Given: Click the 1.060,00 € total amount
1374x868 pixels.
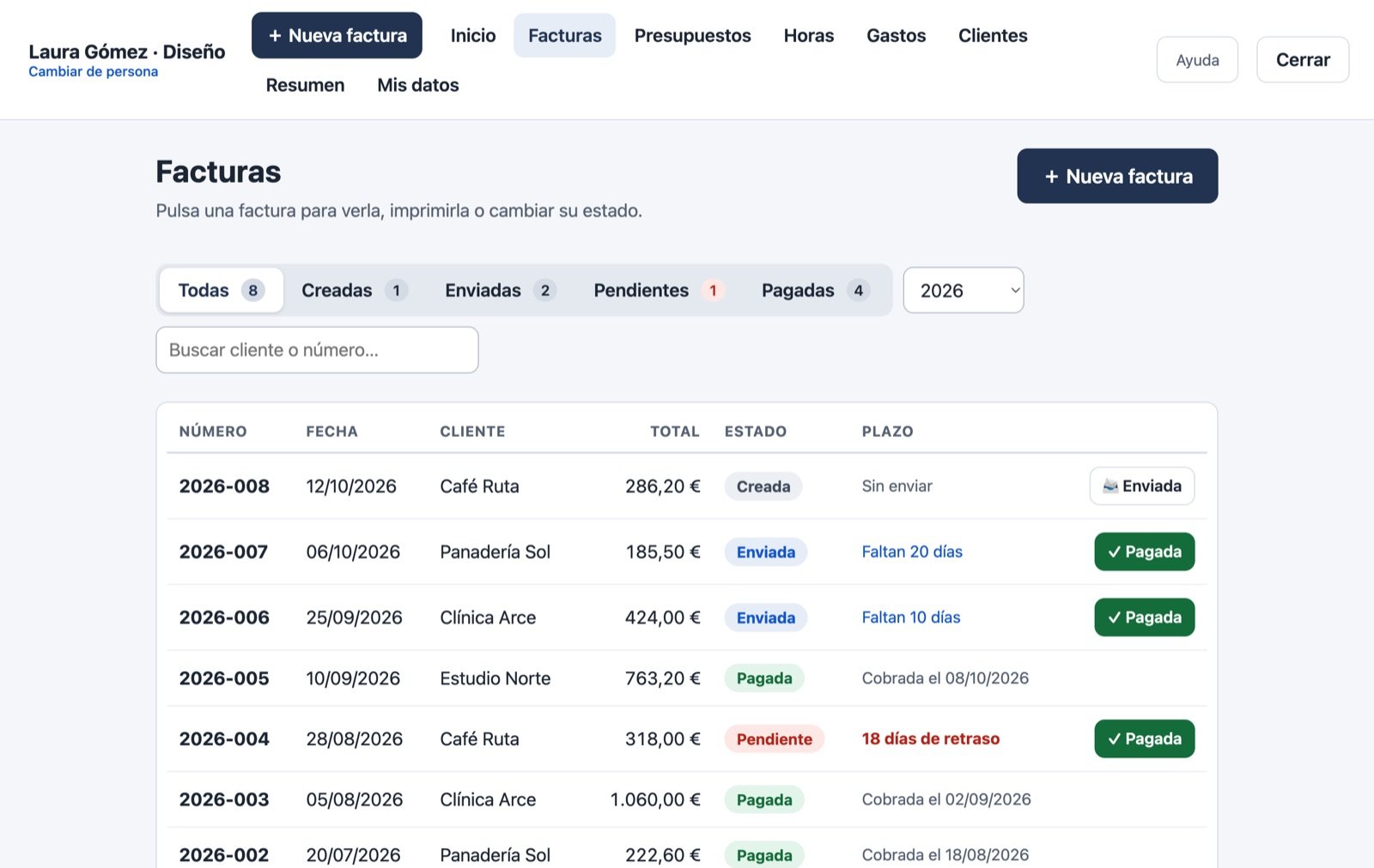Looking at the screenshot, I should (x=655, y=799).
